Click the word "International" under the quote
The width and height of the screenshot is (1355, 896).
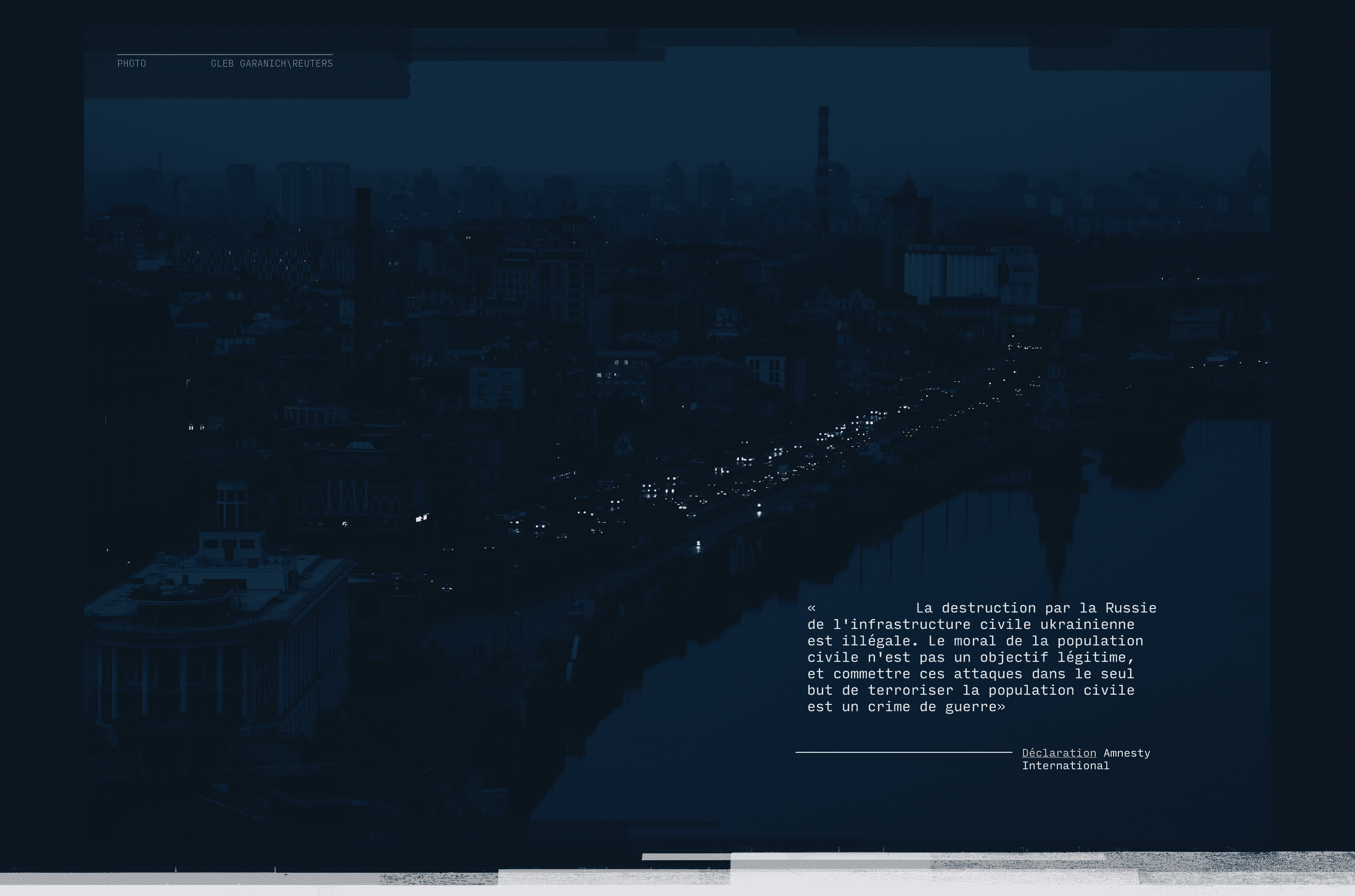point(1065,766)
